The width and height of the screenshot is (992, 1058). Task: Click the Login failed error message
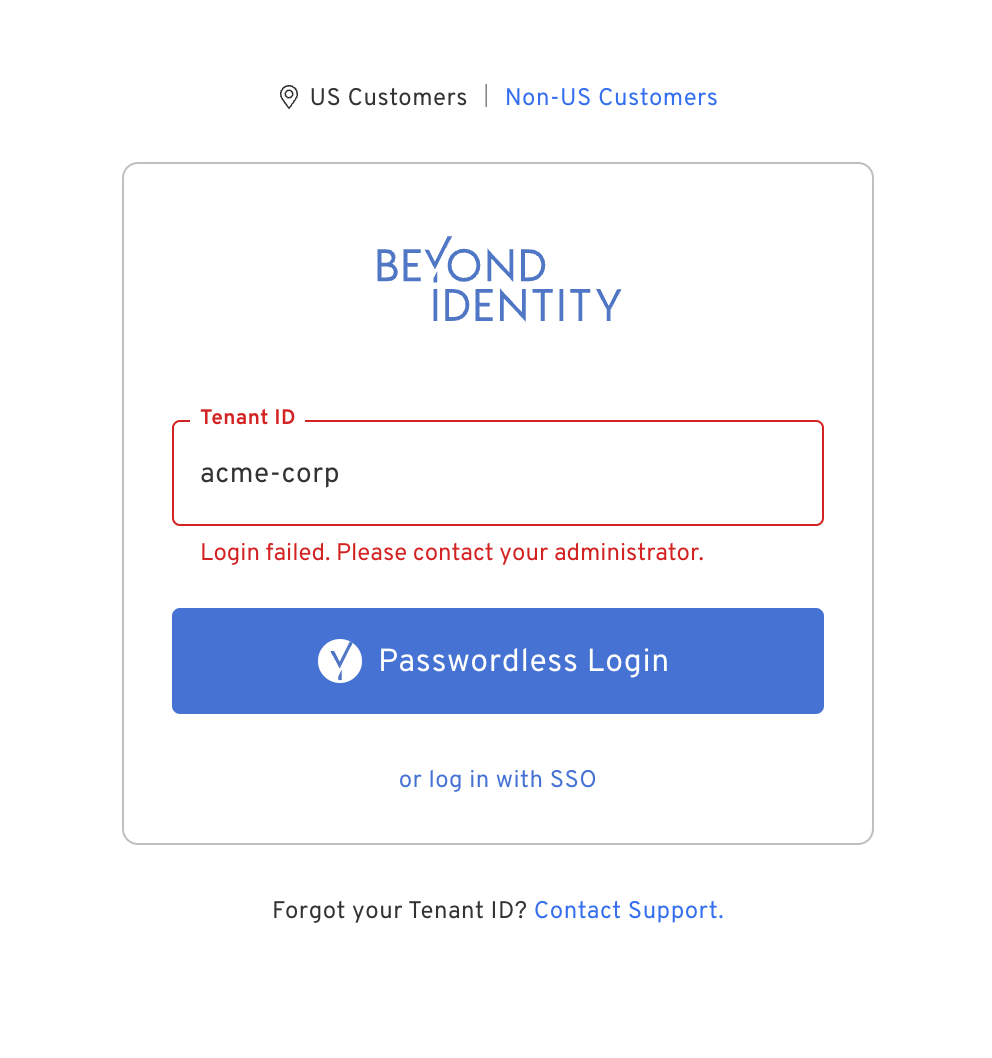point(452,552)
